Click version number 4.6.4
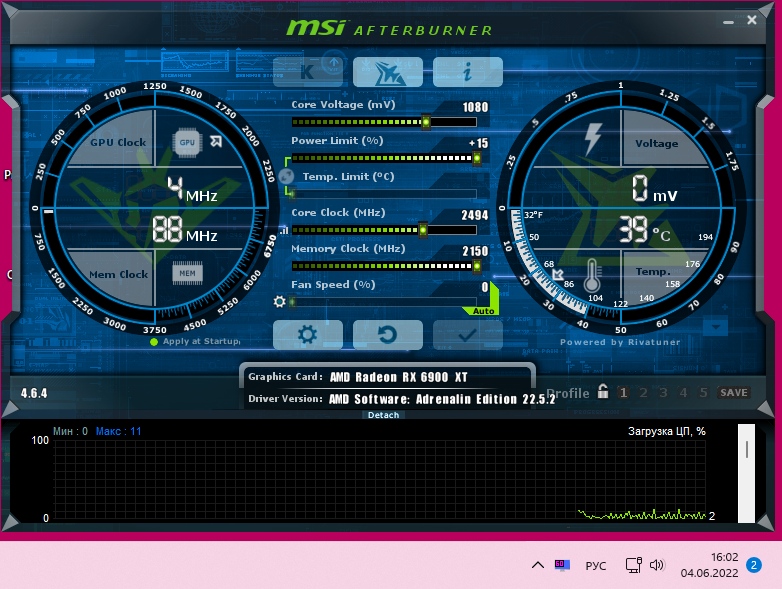The image size is (782, 589). 34,393
